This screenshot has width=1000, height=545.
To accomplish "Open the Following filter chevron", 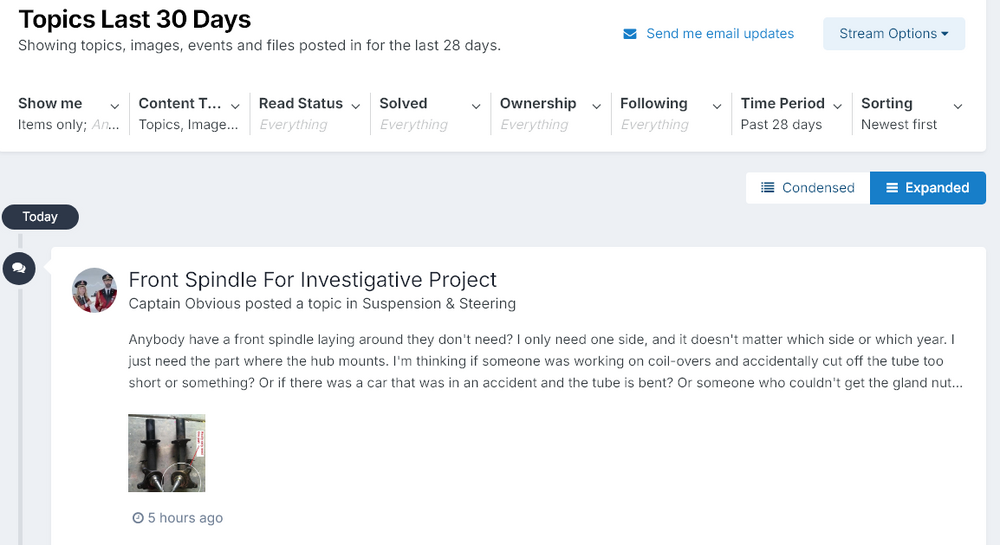I will click(x=717, y=106).
